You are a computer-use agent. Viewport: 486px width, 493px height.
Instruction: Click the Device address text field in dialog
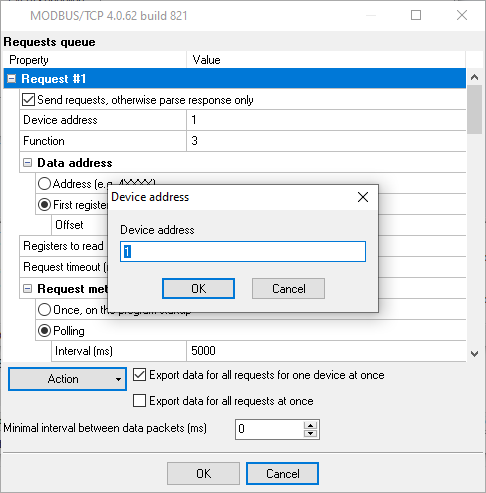click(243, 252)
